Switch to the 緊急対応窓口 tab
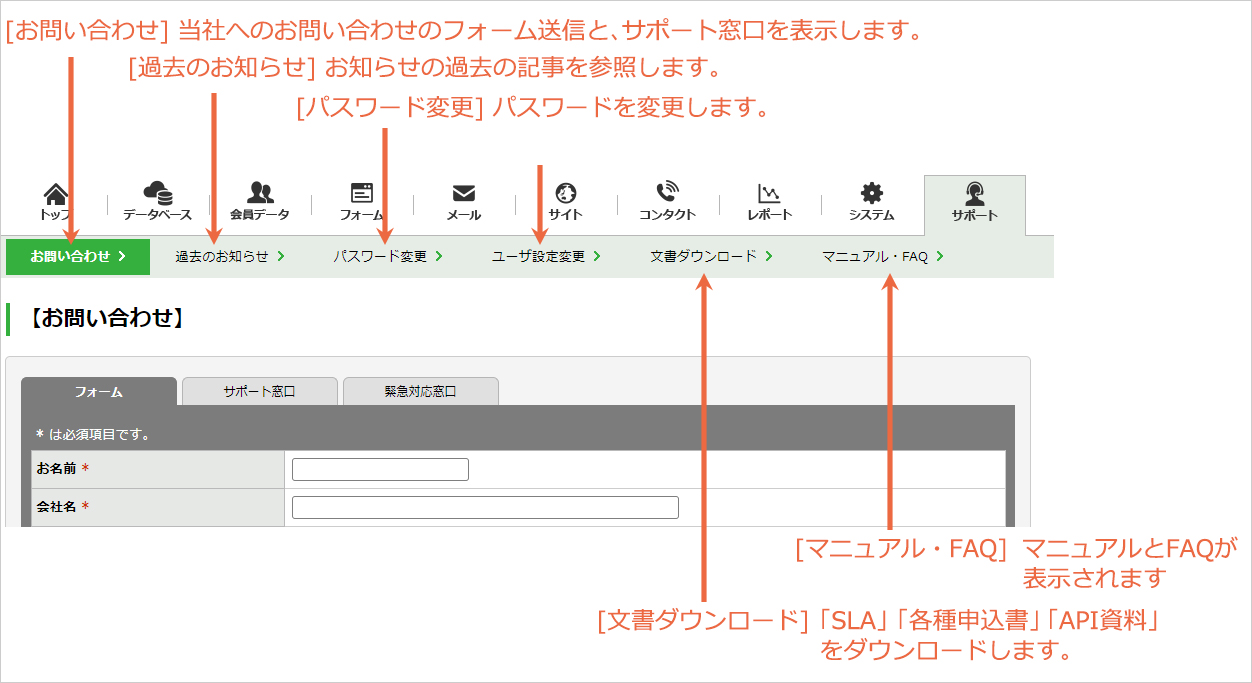Screen dimensions: 1252x683 coord(421,391)
